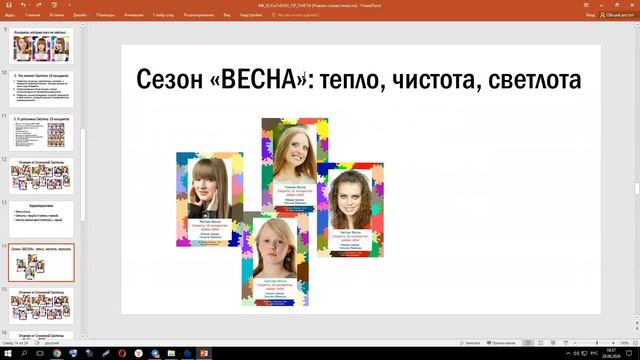Switch to Reading view in status bar
640x360 pixels.
pyautogui.click(x=553, y=343)
